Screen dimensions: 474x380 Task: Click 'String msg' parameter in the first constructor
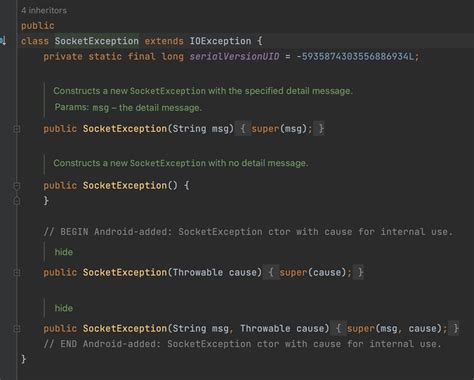coord(201,129)
